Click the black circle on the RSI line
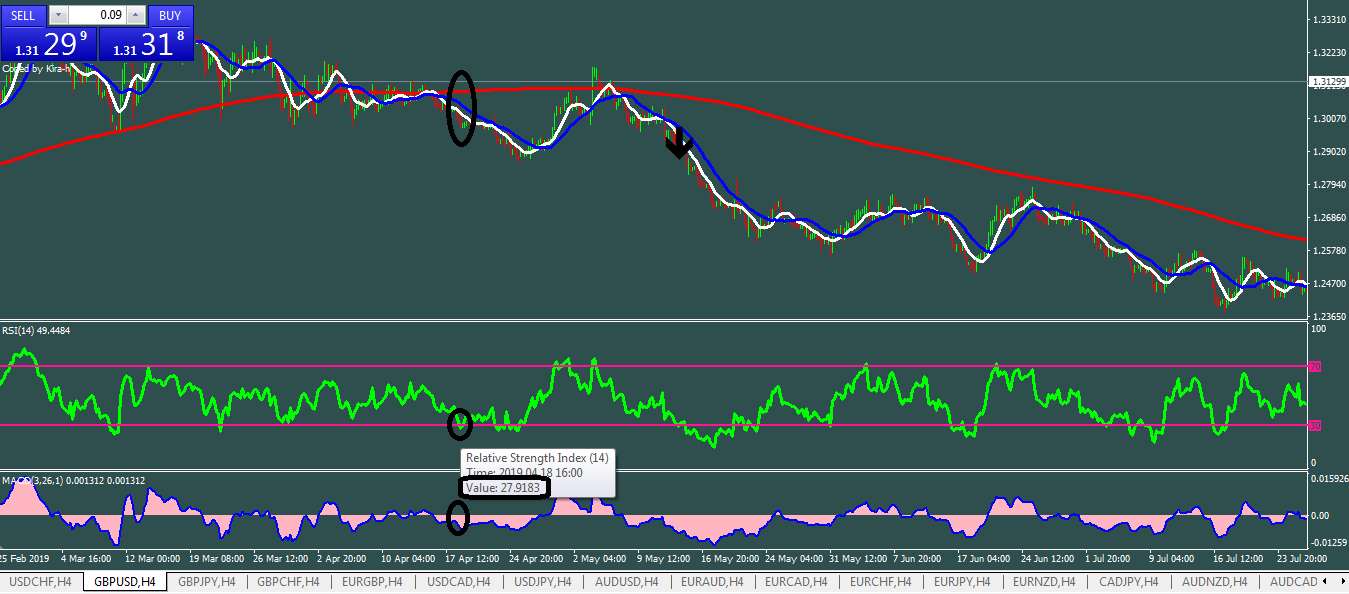The width and height of the screenshot is (1349, 594). (x=459, y=424)
